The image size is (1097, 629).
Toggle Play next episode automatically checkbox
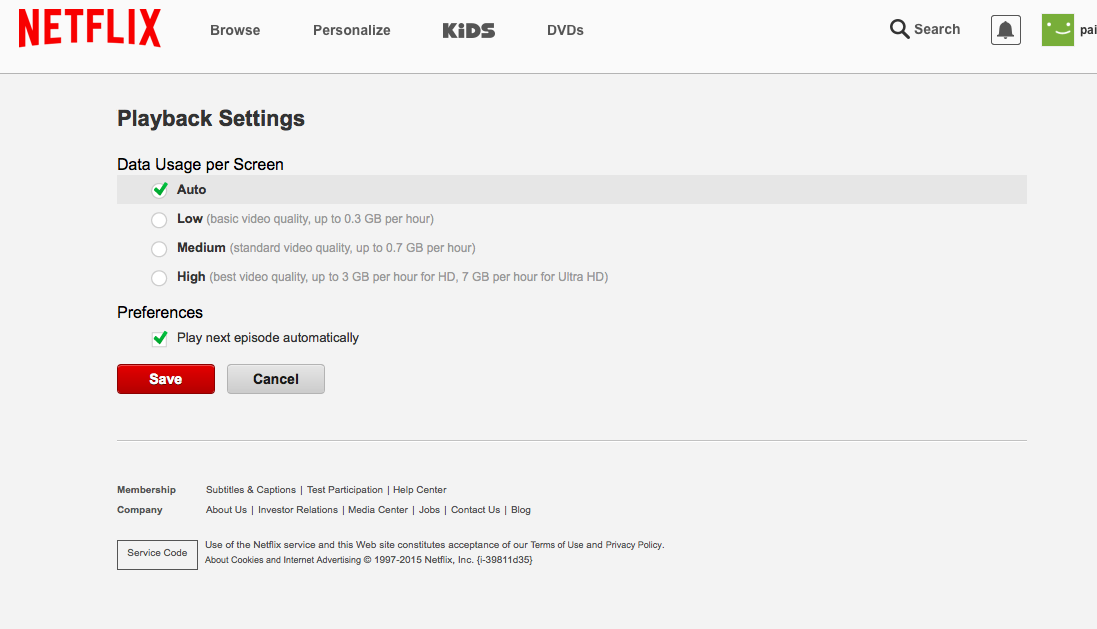pos(159,338)
